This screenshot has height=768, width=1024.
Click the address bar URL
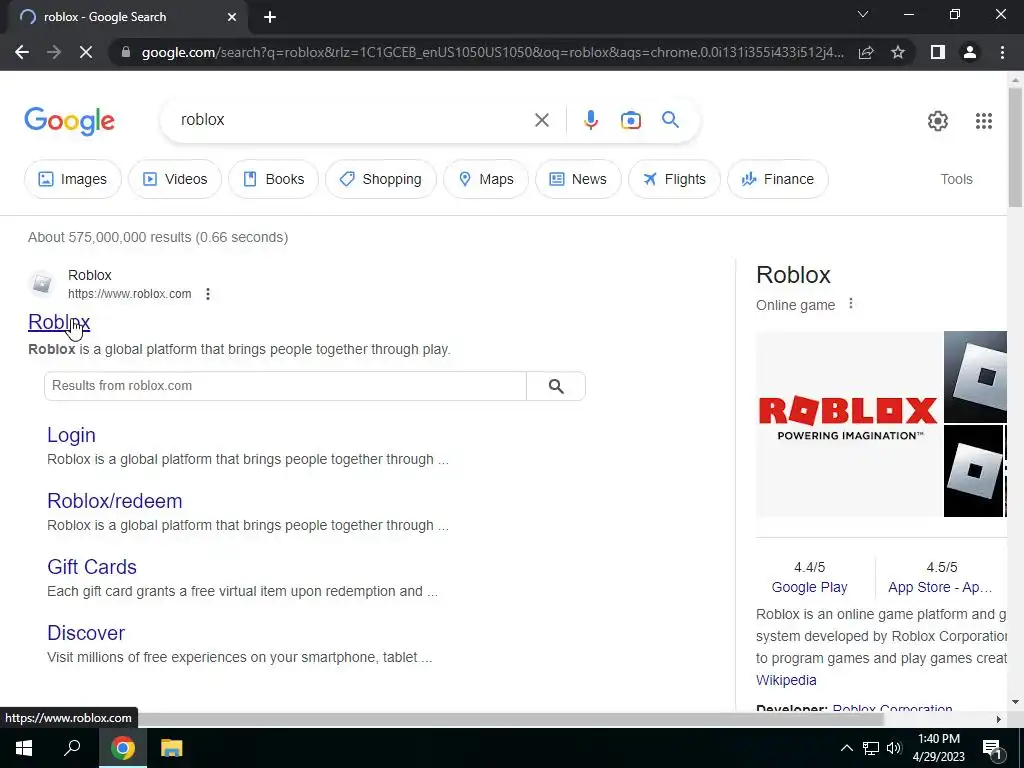click(492, 52)
